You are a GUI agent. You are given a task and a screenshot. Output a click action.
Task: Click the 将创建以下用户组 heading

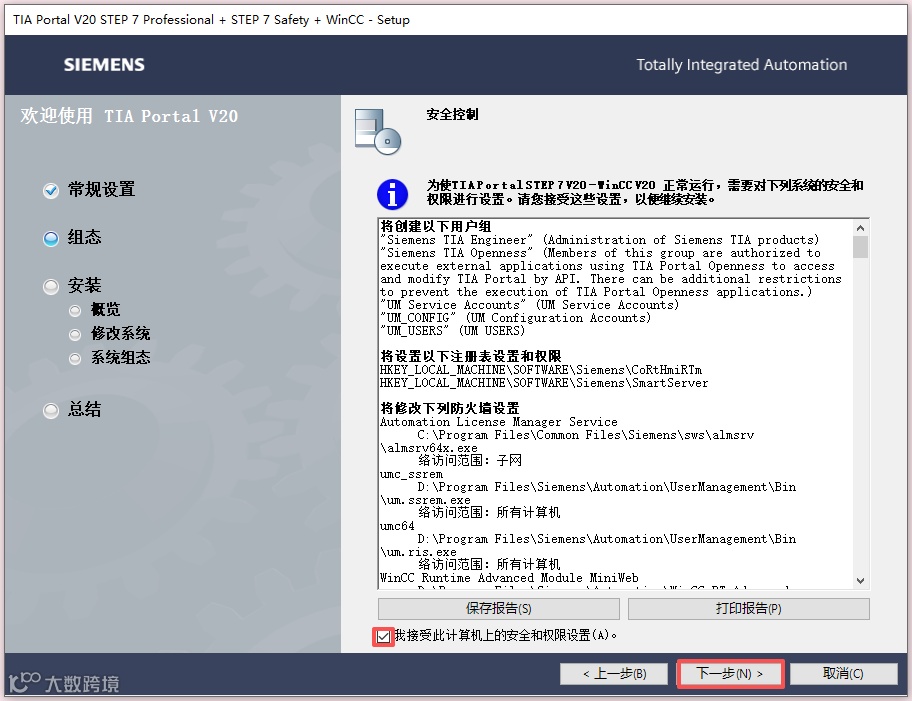(x=436, y=226)
